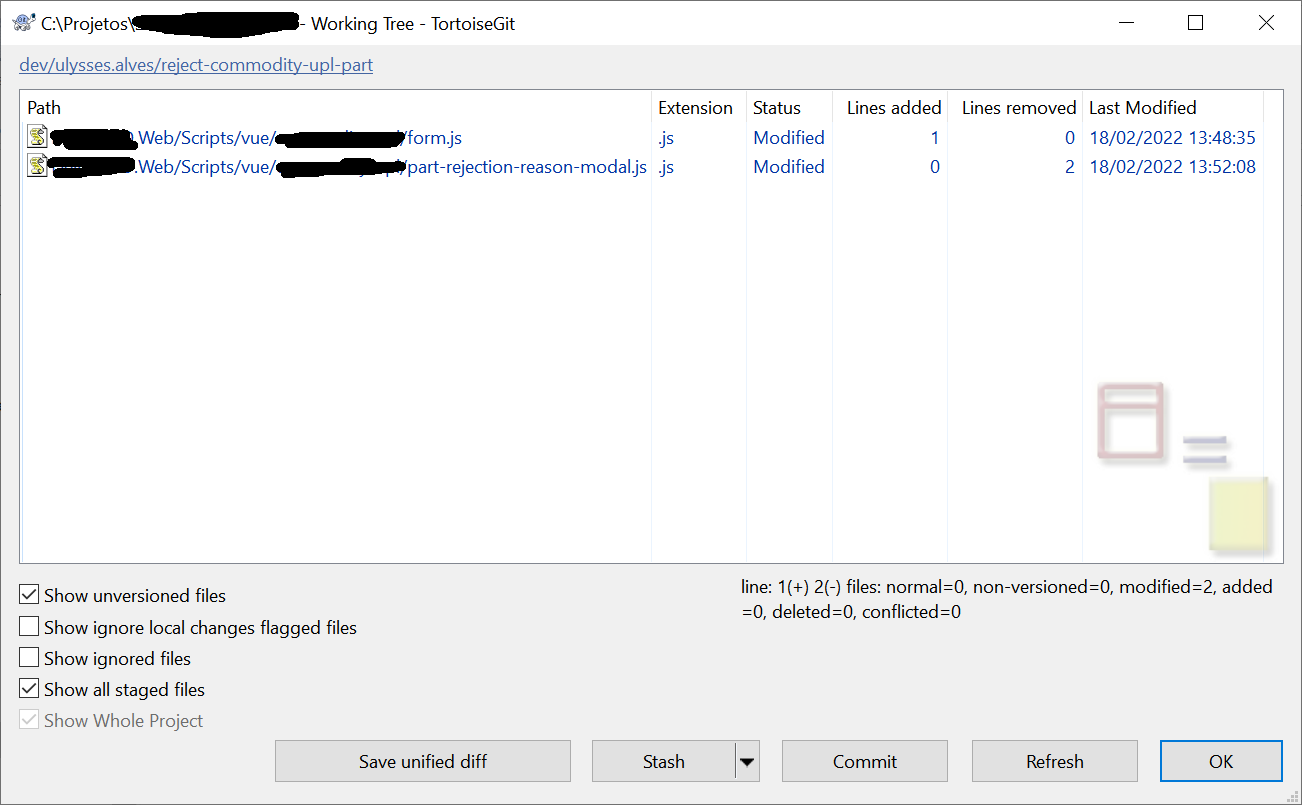Viewport: 1302px width, 805px height.
Task: Sort by the Extension column header
Action: click(699, 107)
